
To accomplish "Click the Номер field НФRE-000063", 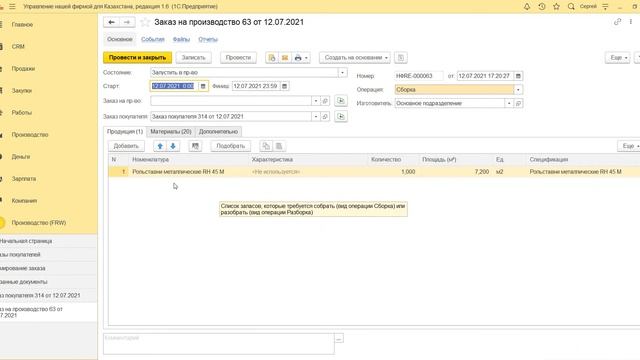I will pyautogui.click(x=419, y=76).
